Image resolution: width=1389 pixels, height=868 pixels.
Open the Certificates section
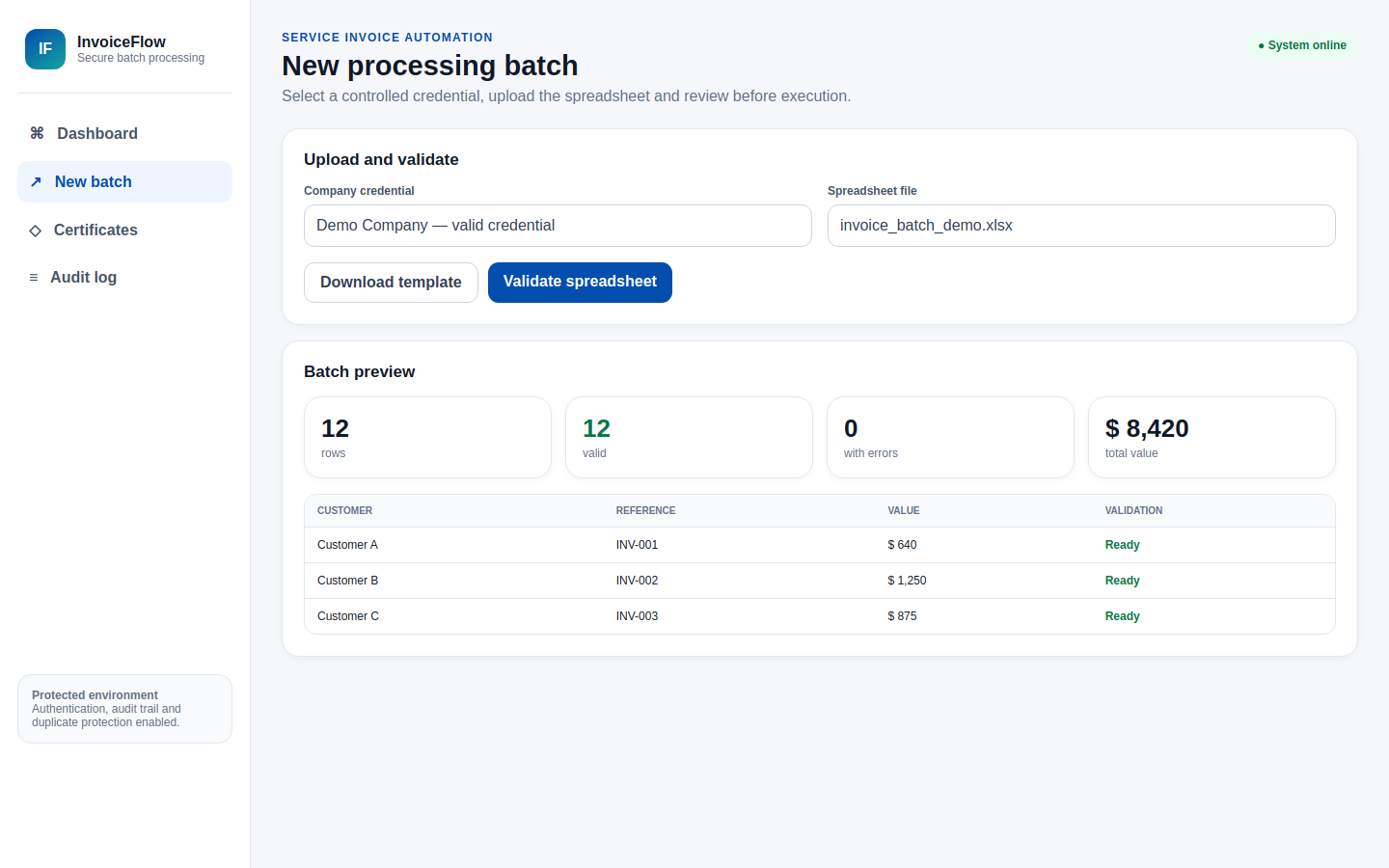[124, 231]
